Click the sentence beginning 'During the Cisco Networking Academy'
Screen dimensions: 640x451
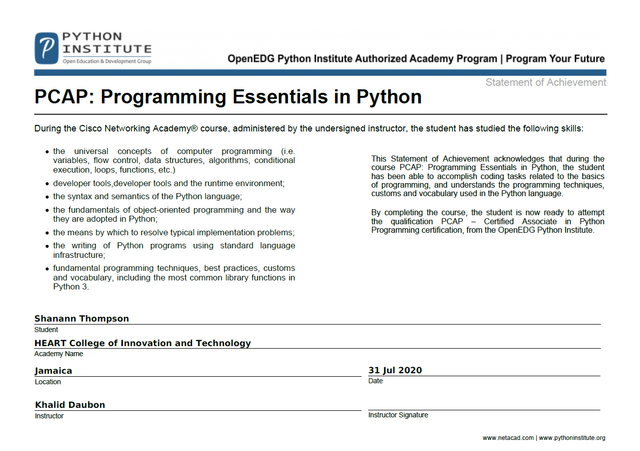click(309, 129)
